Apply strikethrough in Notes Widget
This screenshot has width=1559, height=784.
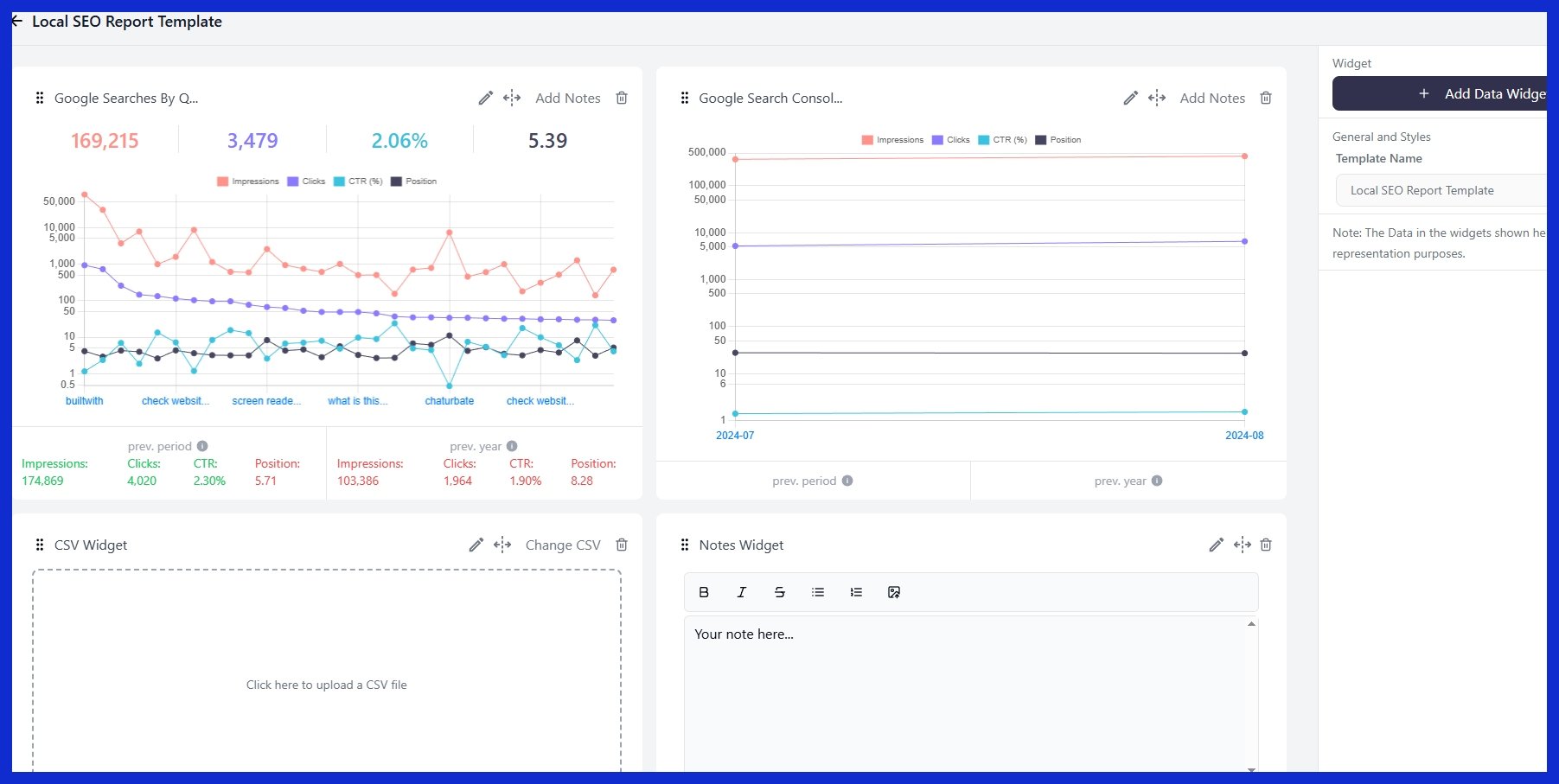(x=779, y=592)
